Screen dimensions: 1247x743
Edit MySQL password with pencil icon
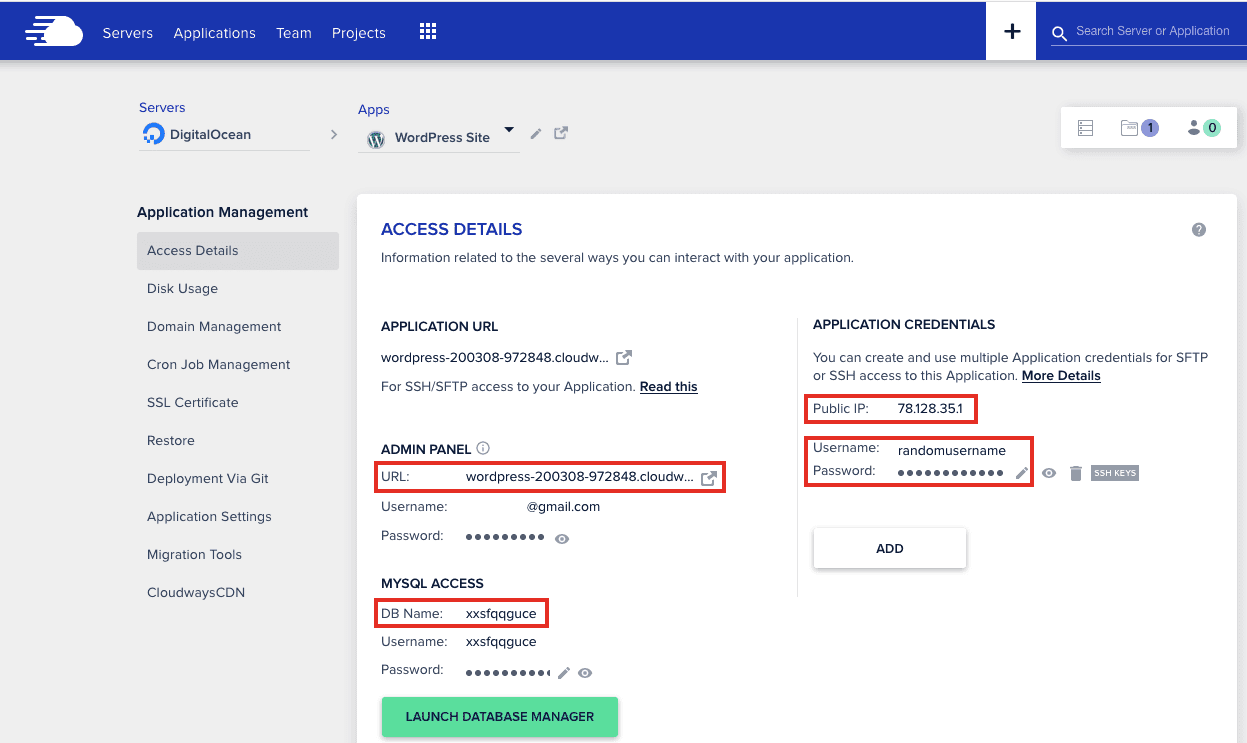564,673
